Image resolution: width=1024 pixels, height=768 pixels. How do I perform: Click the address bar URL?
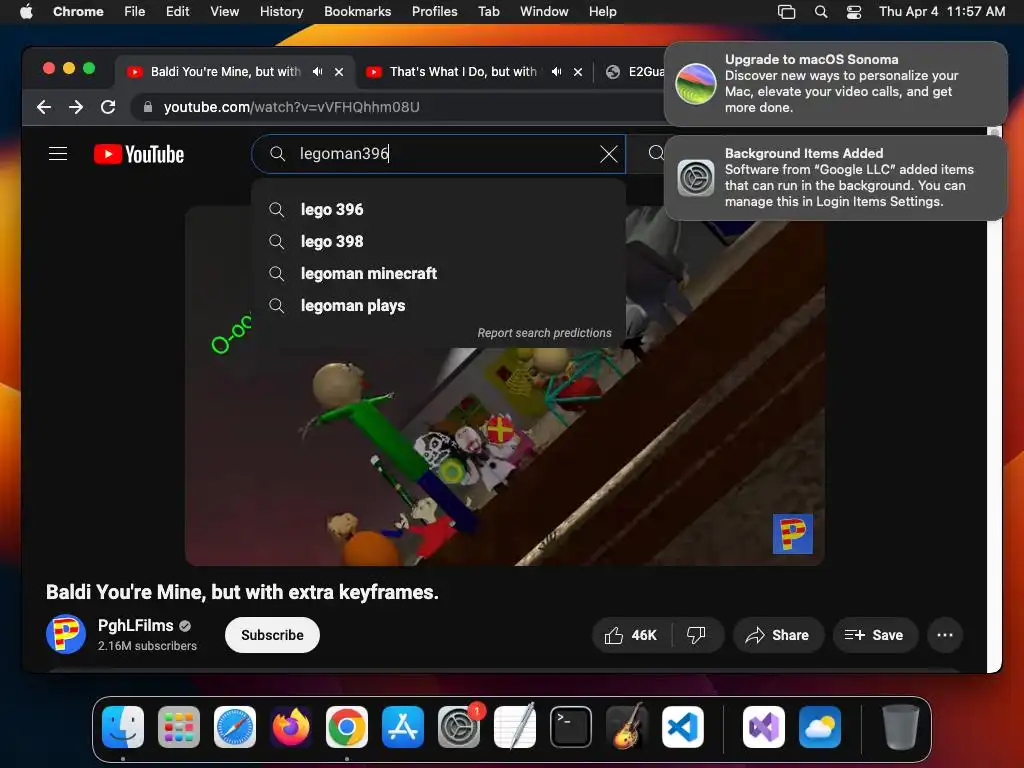click(x=291, y=107)
